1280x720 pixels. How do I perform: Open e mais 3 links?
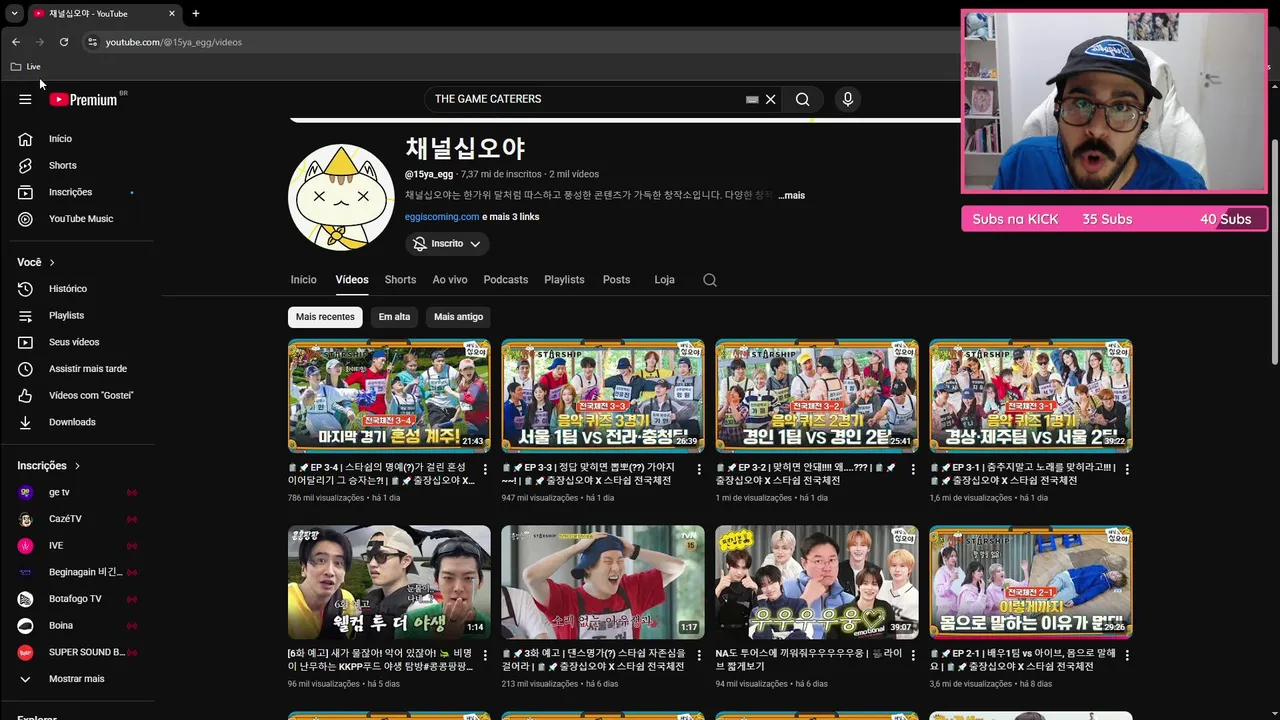[x=511, y=217]
